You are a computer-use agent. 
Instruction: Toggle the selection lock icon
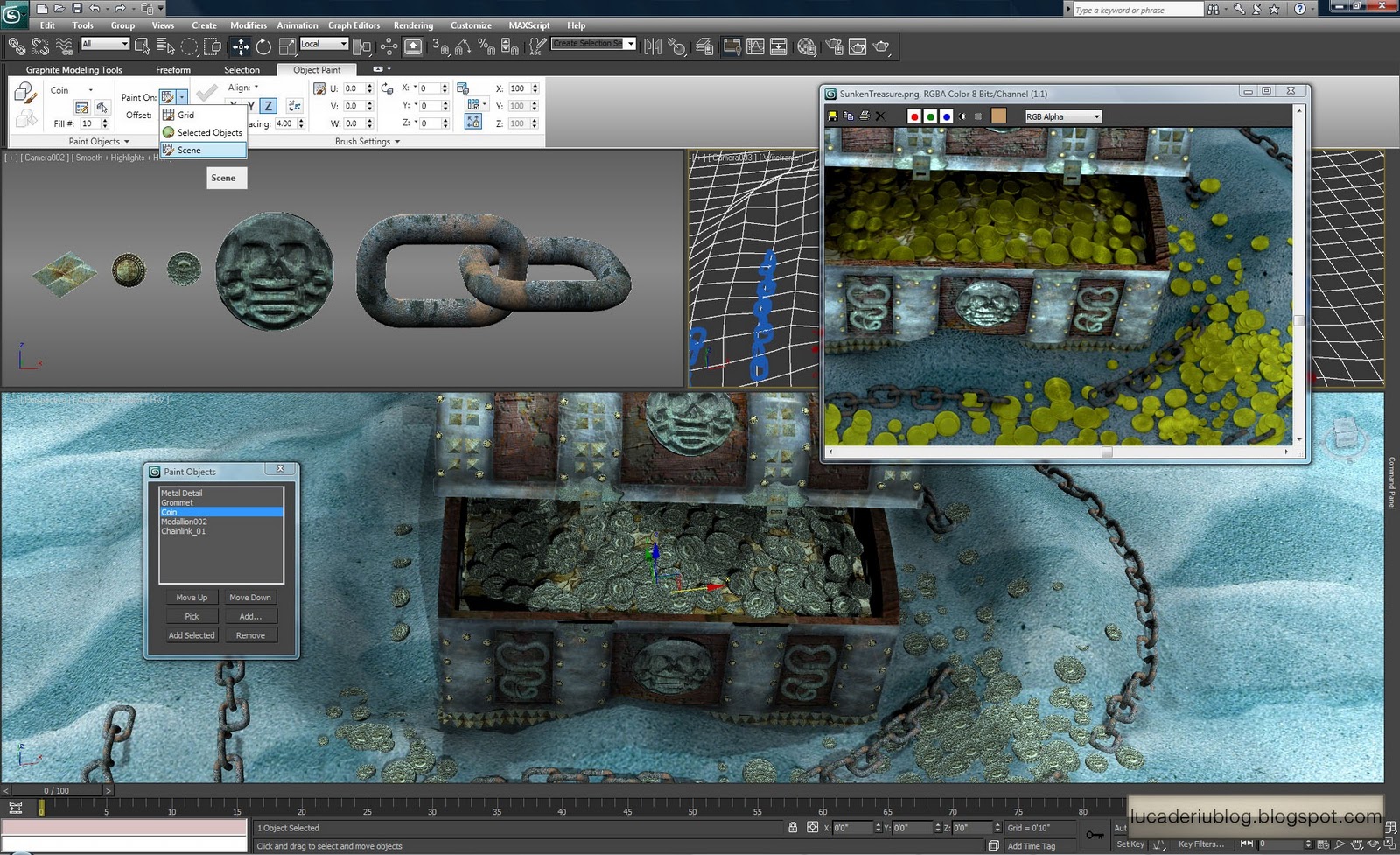793,828
